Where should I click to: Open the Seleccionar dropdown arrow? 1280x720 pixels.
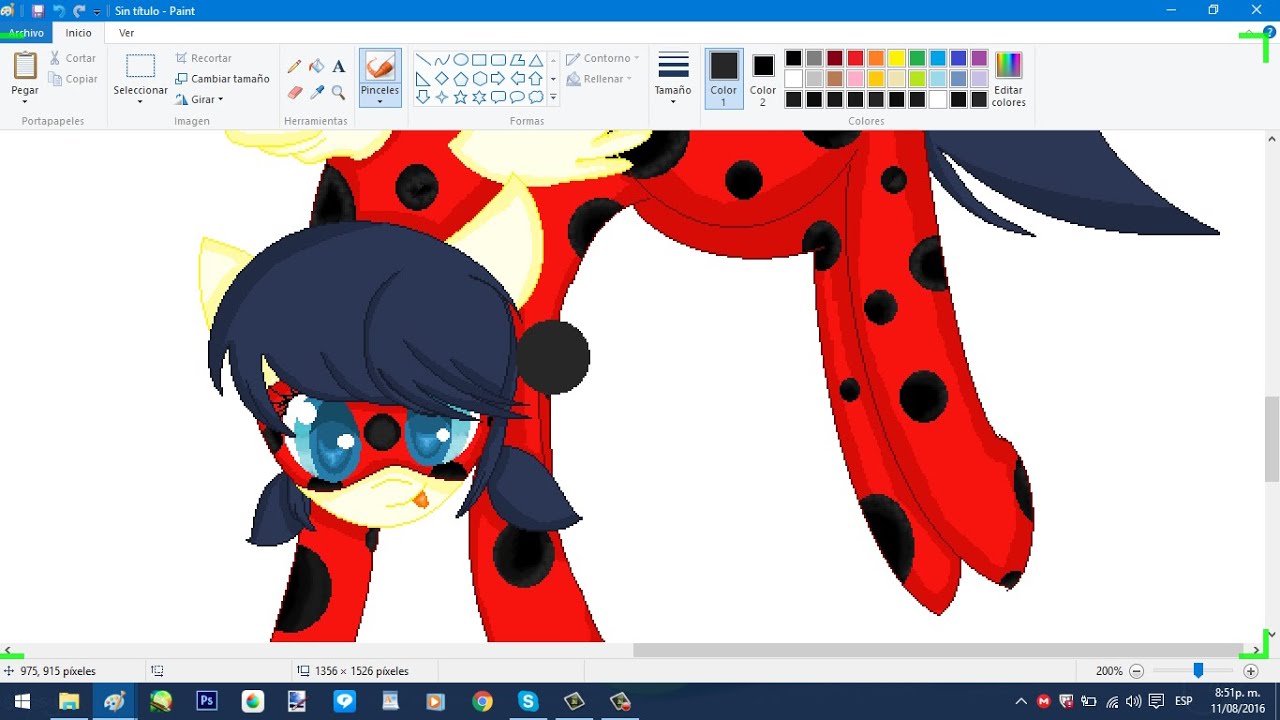click(x=140, y=101)
